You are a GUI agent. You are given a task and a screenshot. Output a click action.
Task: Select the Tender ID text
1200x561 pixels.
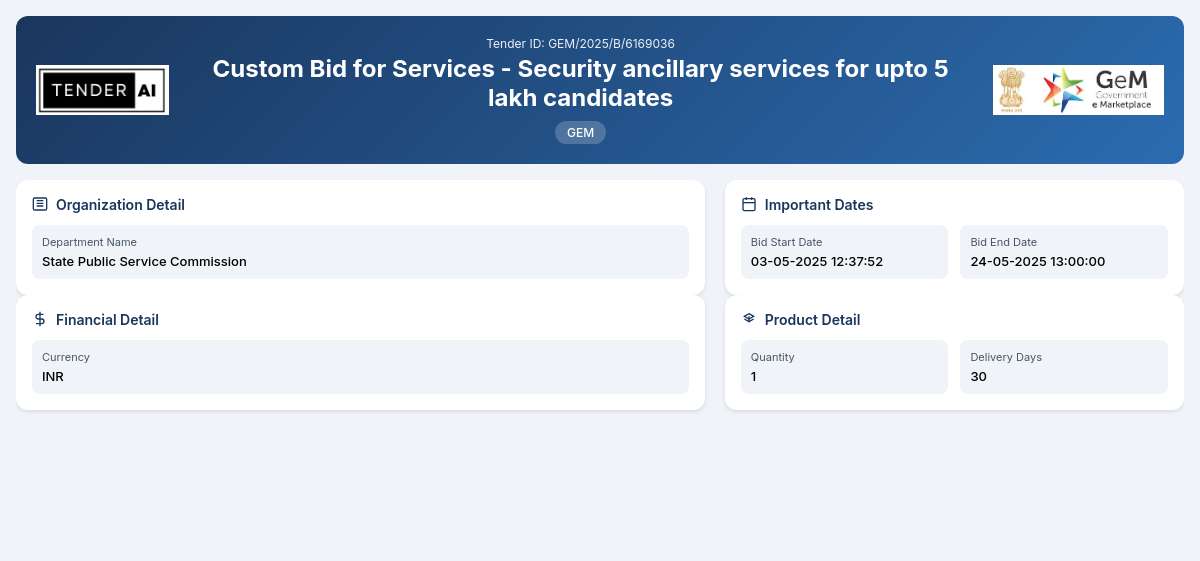[x=580, y=43]
